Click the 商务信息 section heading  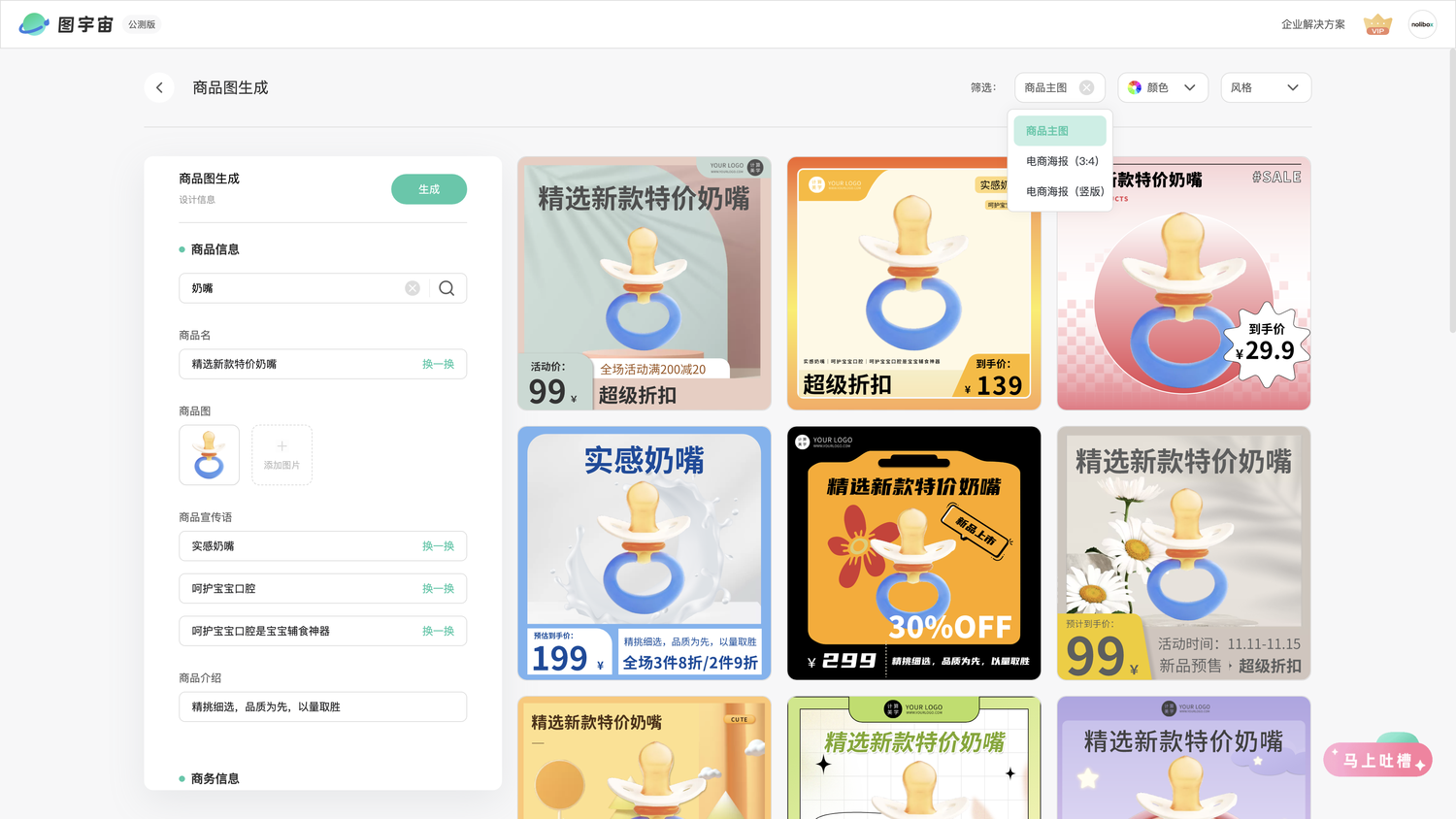pos(215,778)
